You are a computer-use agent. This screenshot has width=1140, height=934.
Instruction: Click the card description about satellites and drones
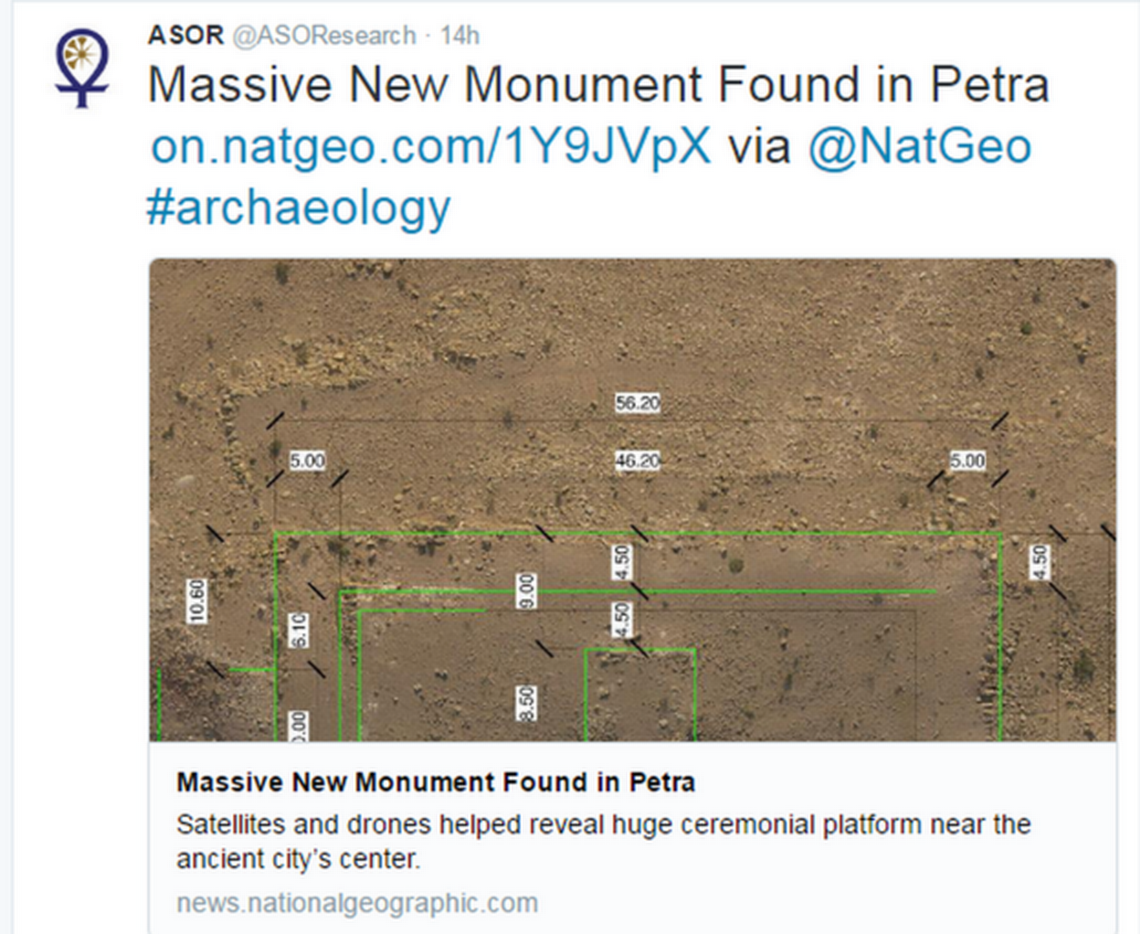point(603,842)
